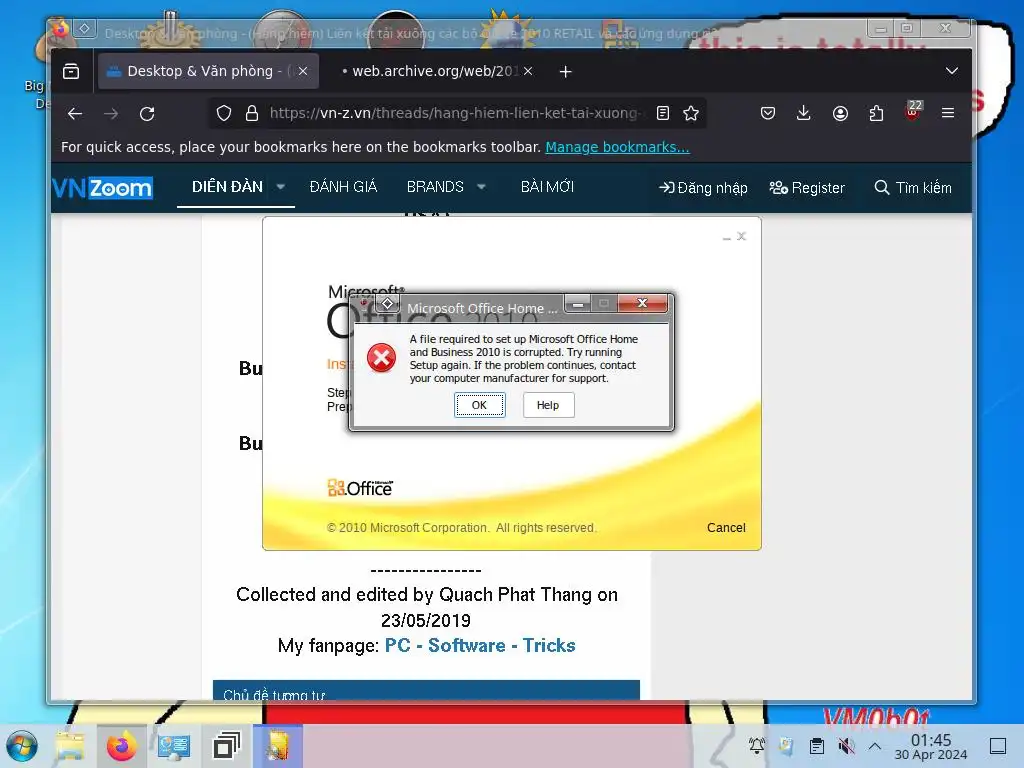1024x768 pixels.
Task: Click the site security padlock icon
Action: pos(251,114)
